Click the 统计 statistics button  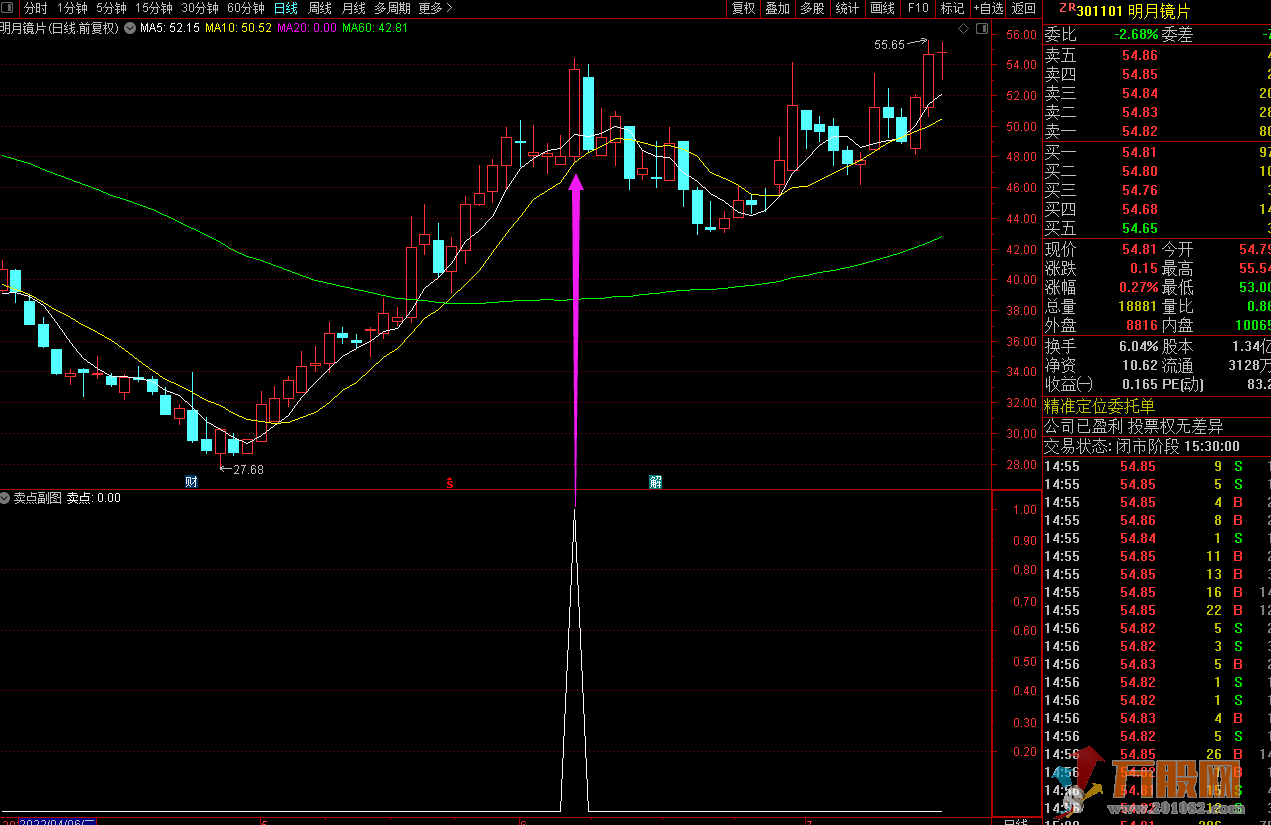[x=846, y=8]
